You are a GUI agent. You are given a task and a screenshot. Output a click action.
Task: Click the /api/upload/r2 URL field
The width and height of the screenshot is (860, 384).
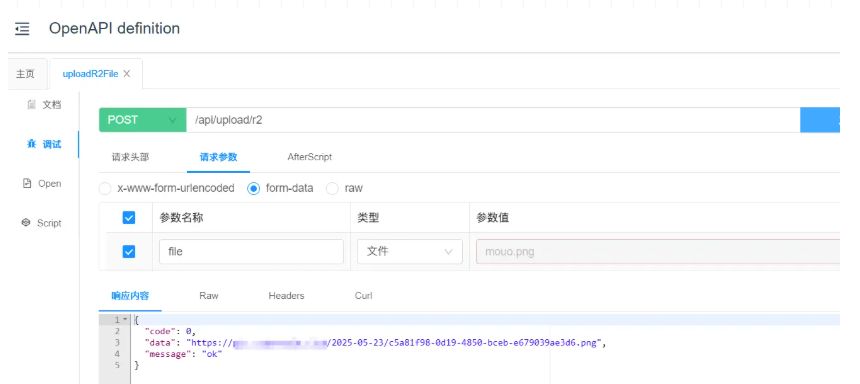point(494,120)
